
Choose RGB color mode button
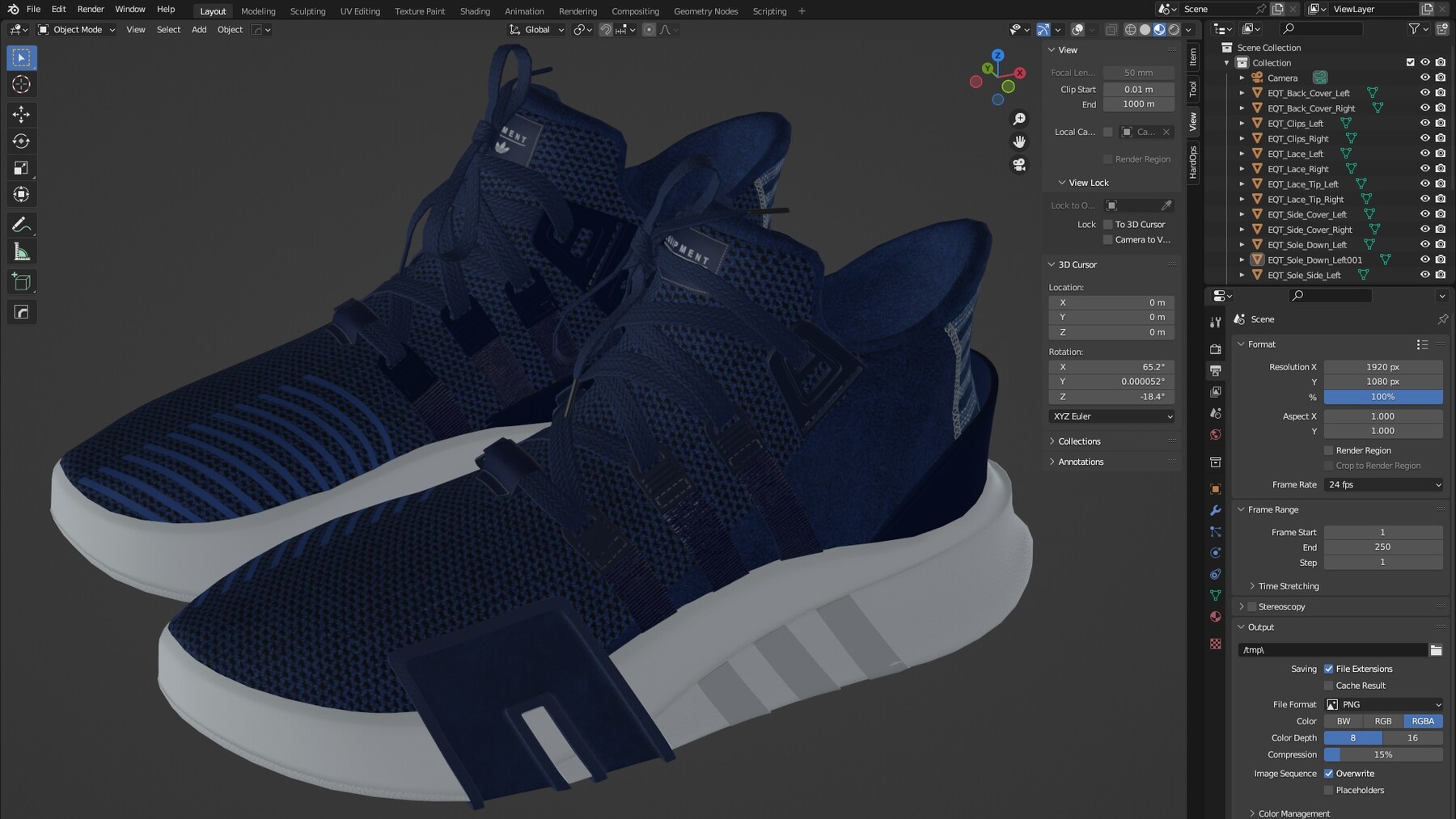click(x=1383, y=721)
